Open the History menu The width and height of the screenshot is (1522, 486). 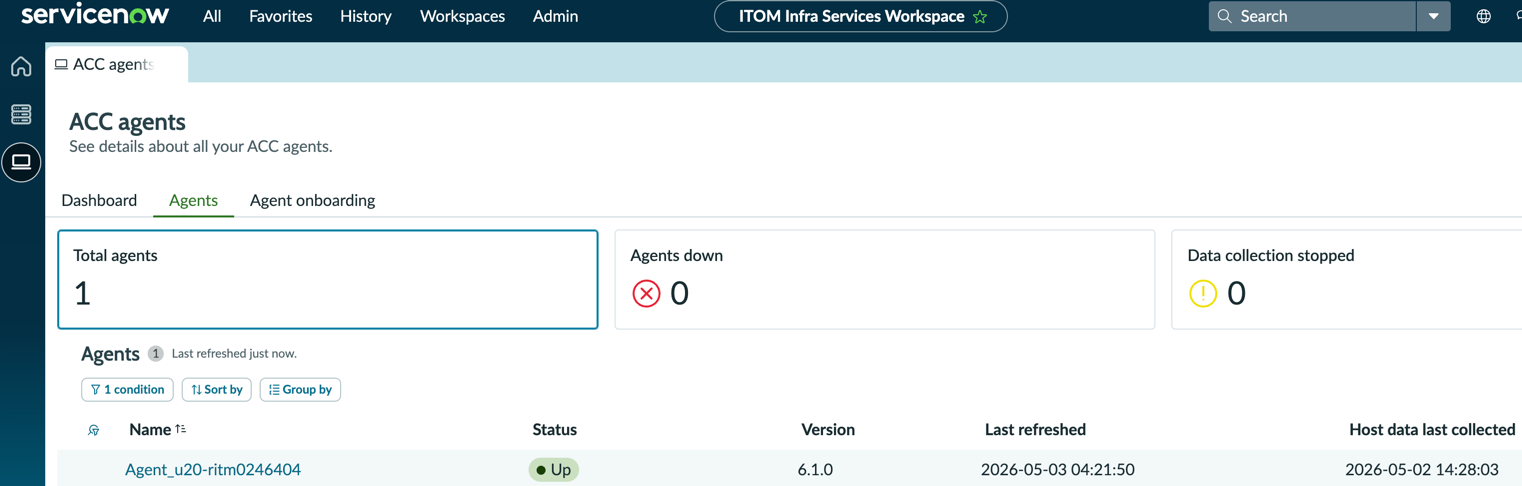pos(366,16)
